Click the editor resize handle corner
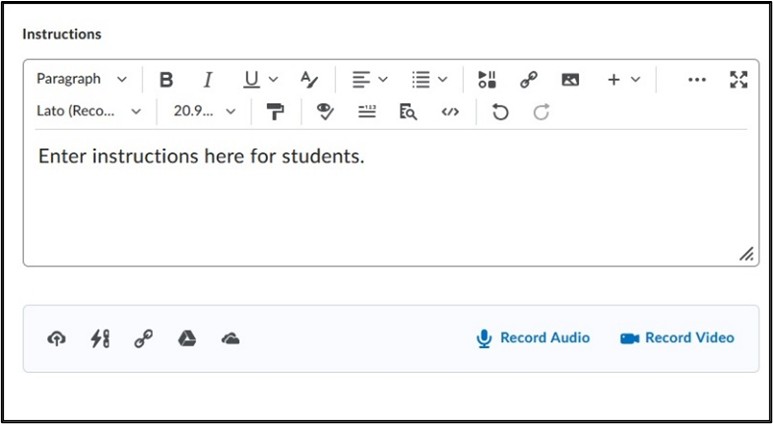This screenshot has height=424, width=773. coord(746,253)
